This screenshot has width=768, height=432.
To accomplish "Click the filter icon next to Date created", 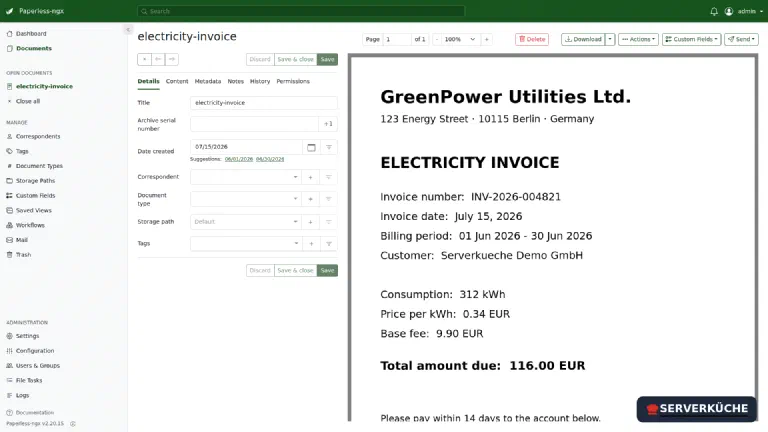I will pos(329,147).
